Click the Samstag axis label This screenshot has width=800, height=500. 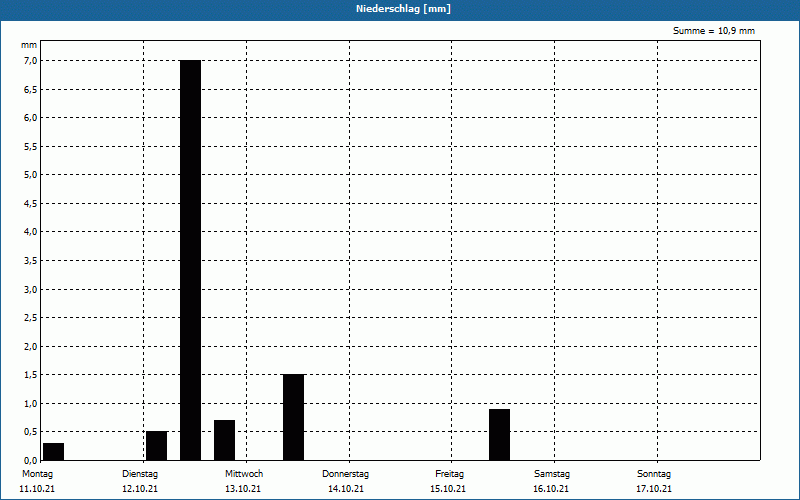552,474
